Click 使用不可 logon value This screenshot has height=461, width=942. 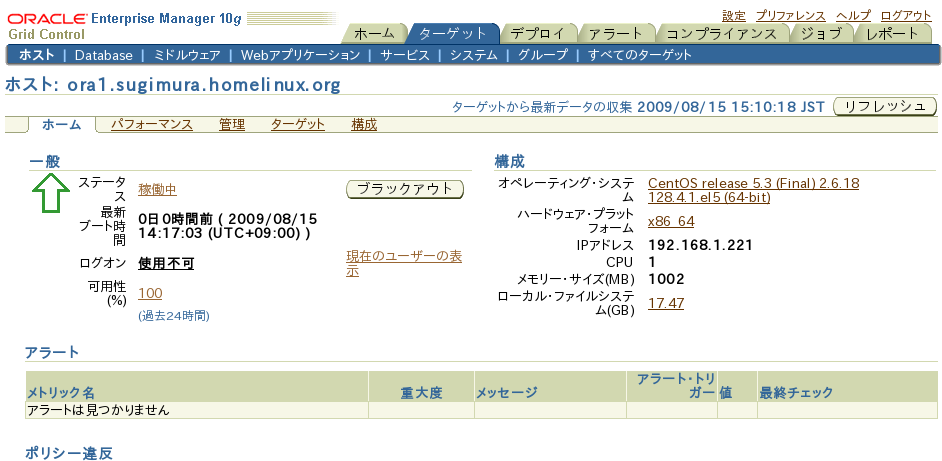[x=166, y=263]
